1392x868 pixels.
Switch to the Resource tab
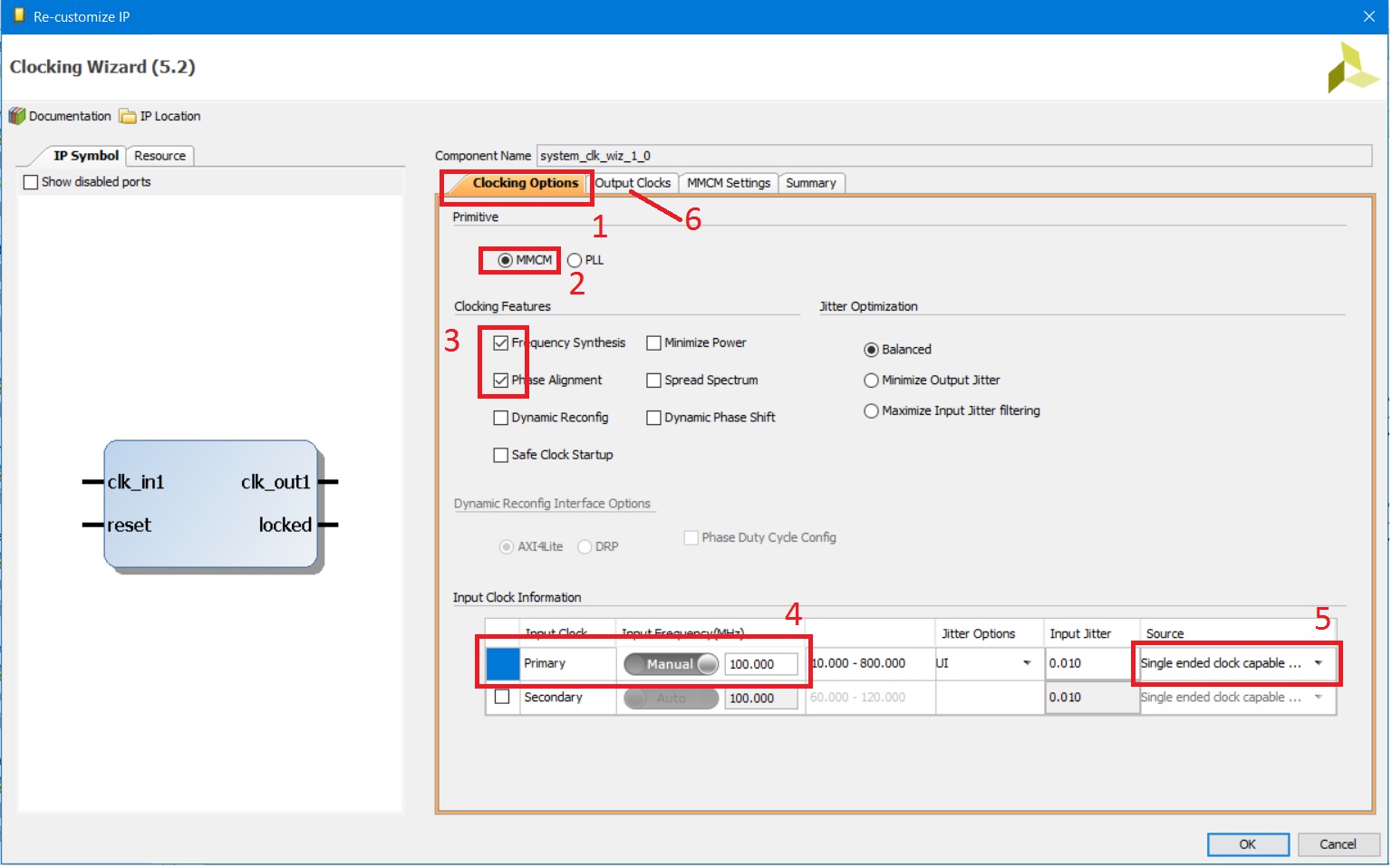click(159, 156)
